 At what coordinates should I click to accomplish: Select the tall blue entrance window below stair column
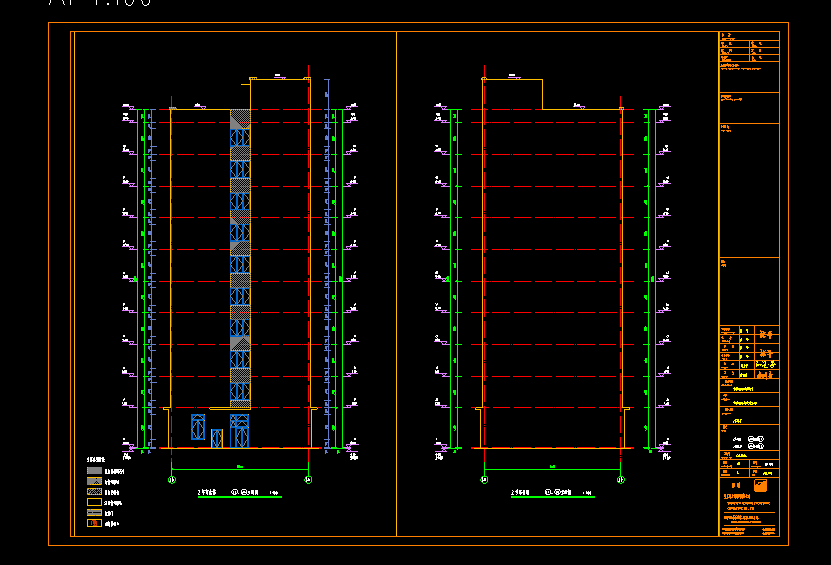[240, 430]
